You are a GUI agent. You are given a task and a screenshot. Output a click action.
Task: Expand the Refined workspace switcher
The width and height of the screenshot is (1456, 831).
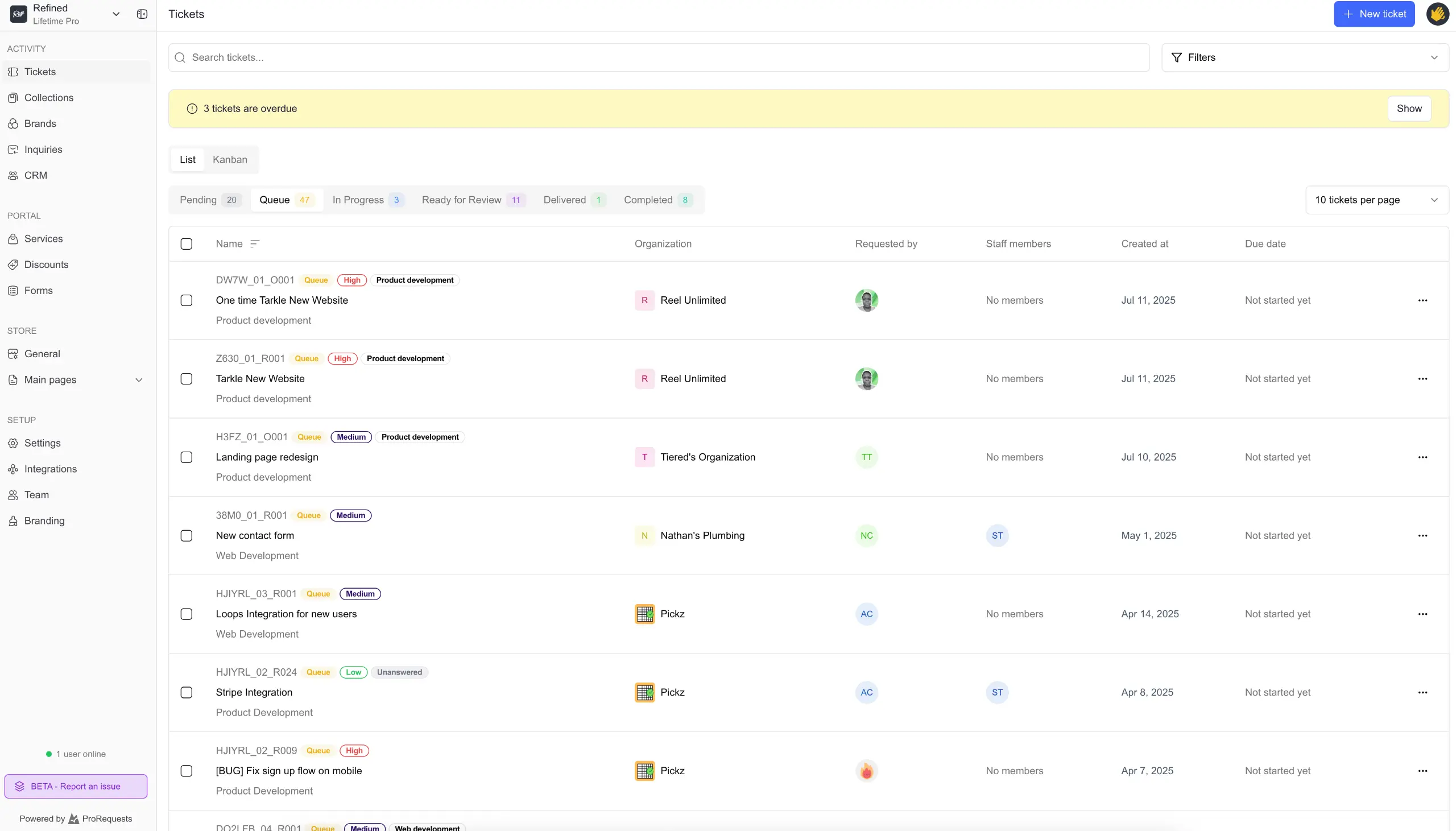116,14
